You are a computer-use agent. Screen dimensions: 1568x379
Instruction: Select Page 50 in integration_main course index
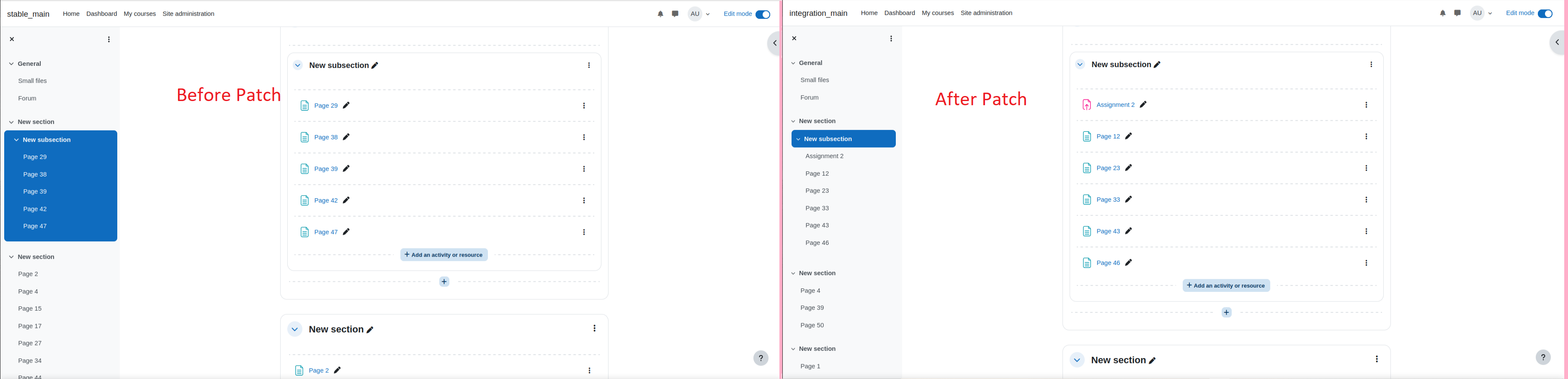click(812, 325)
